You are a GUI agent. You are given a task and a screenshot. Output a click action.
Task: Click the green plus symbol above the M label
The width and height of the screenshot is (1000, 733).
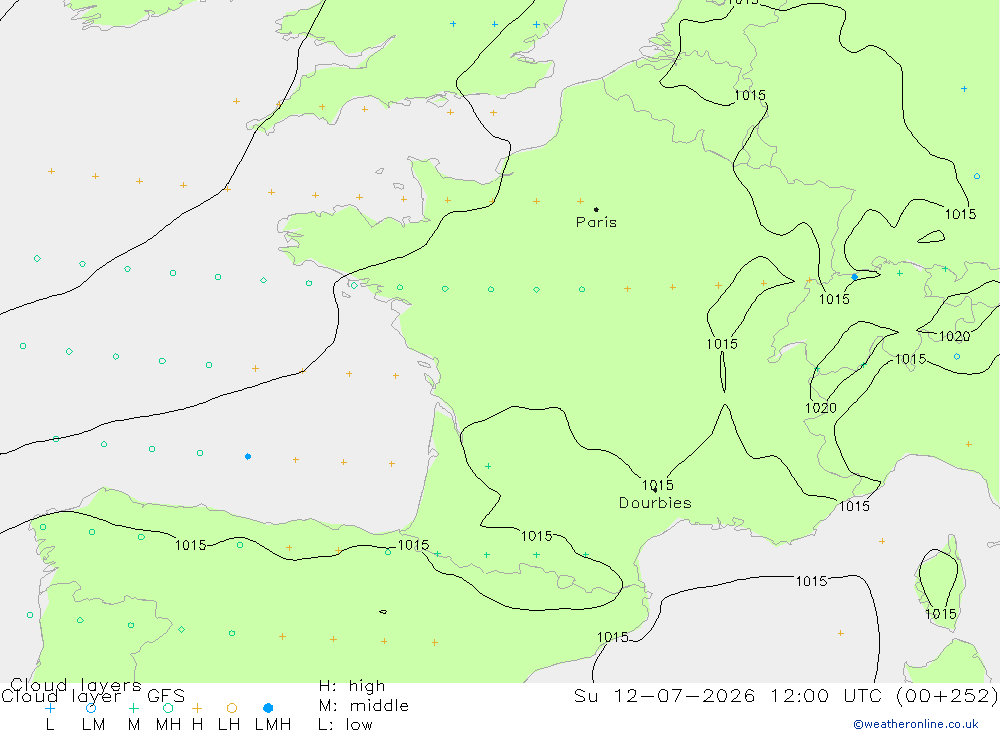point(133,708)
